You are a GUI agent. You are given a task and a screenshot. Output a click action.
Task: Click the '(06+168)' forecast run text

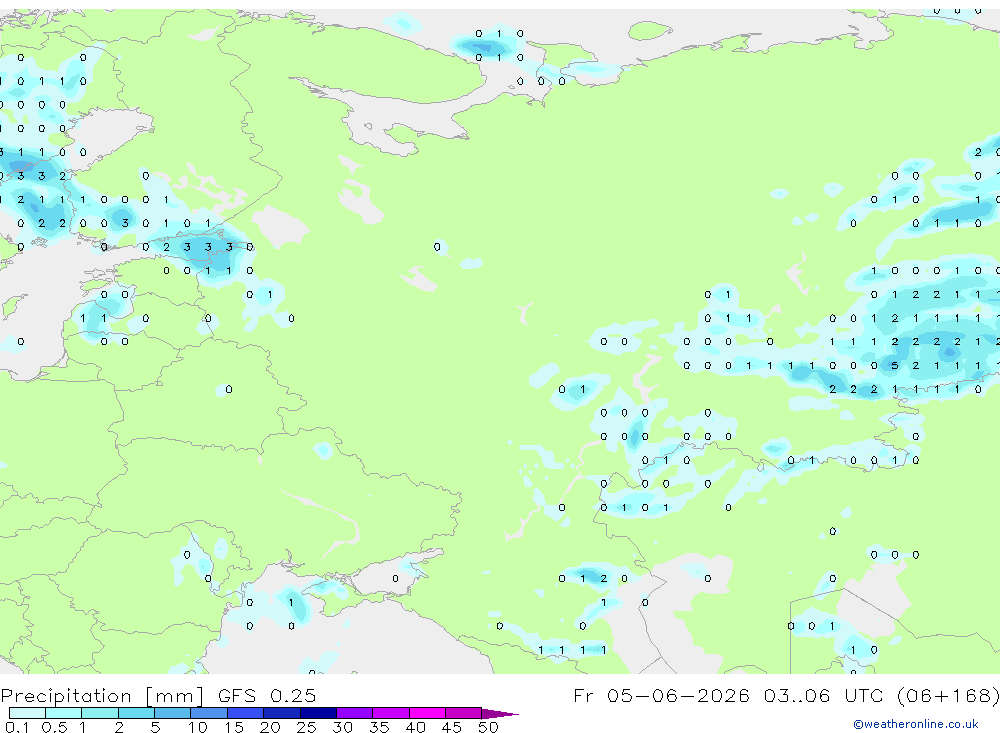948,695
